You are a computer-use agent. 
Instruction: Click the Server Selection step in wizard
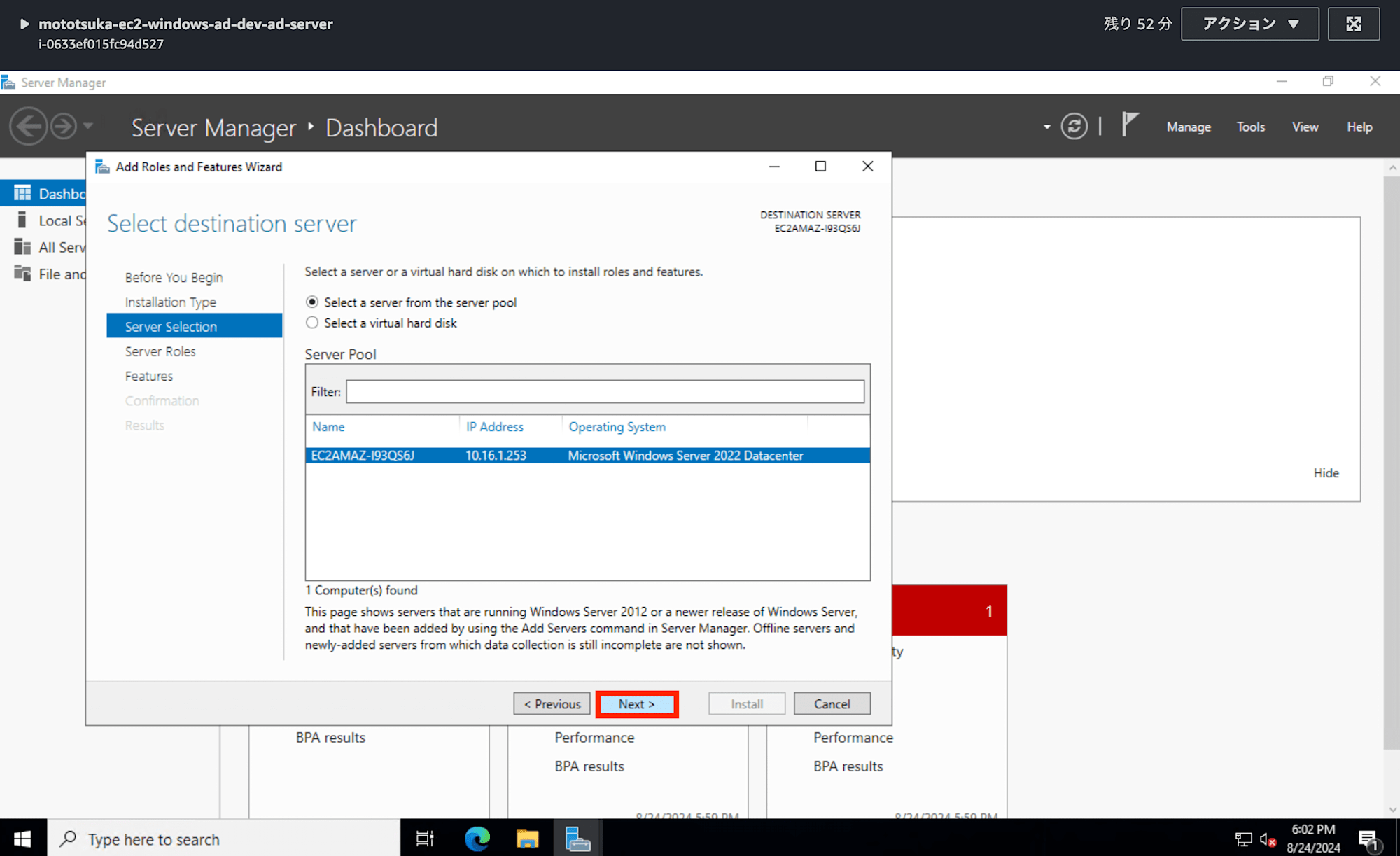tap(171, 326)
